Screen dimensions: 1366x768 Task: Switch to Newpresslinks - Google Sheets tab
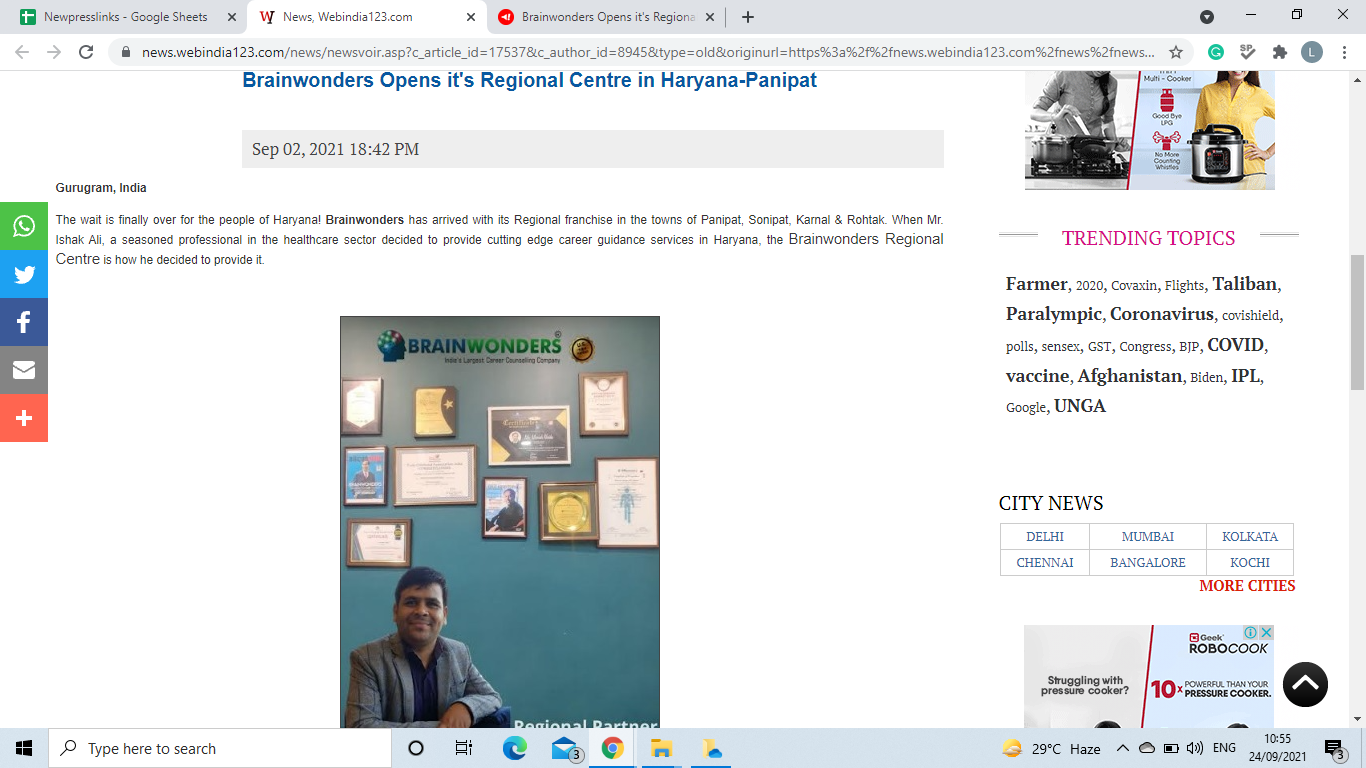tap(127, 17)
